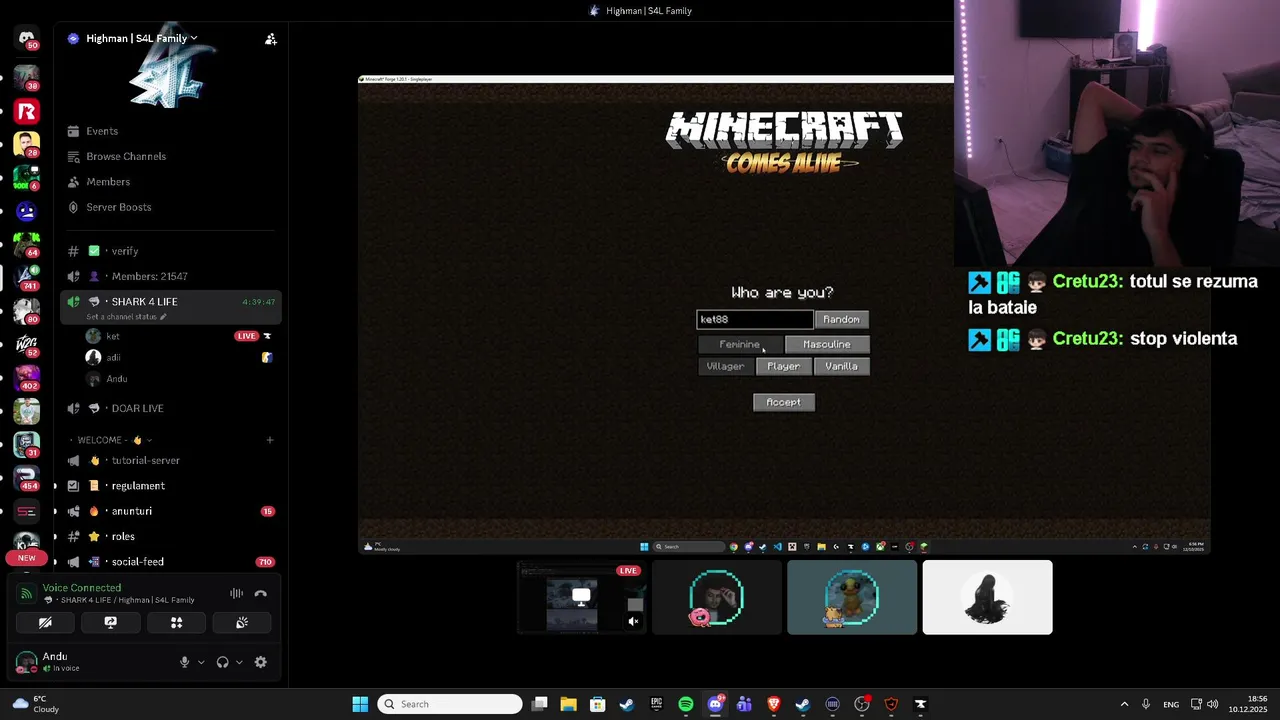The width and height of the screenshot is (1280, 720).
Task: Open the red R server icon
Action: [27, 112]
